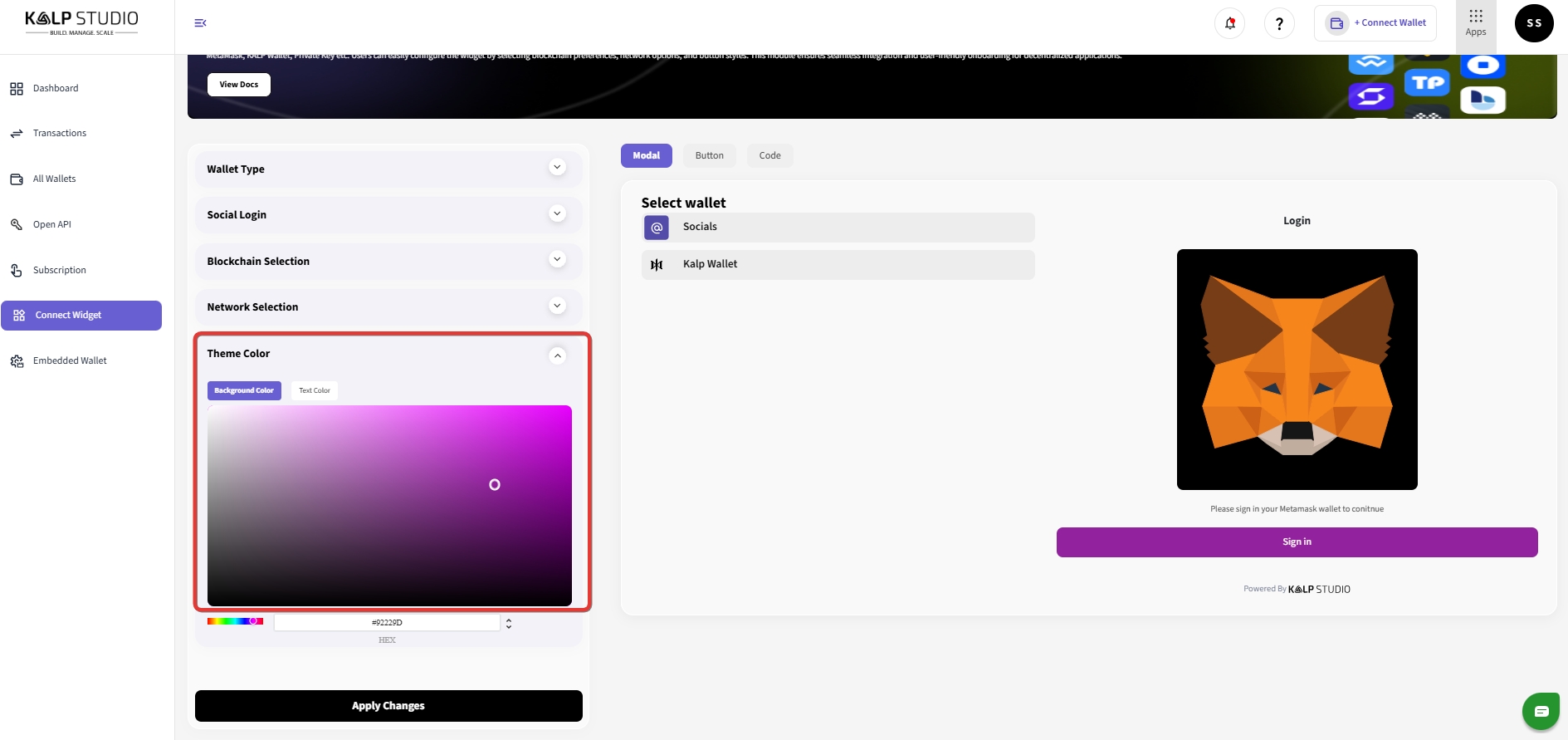Switch to Background Color mode

(244, 390)
